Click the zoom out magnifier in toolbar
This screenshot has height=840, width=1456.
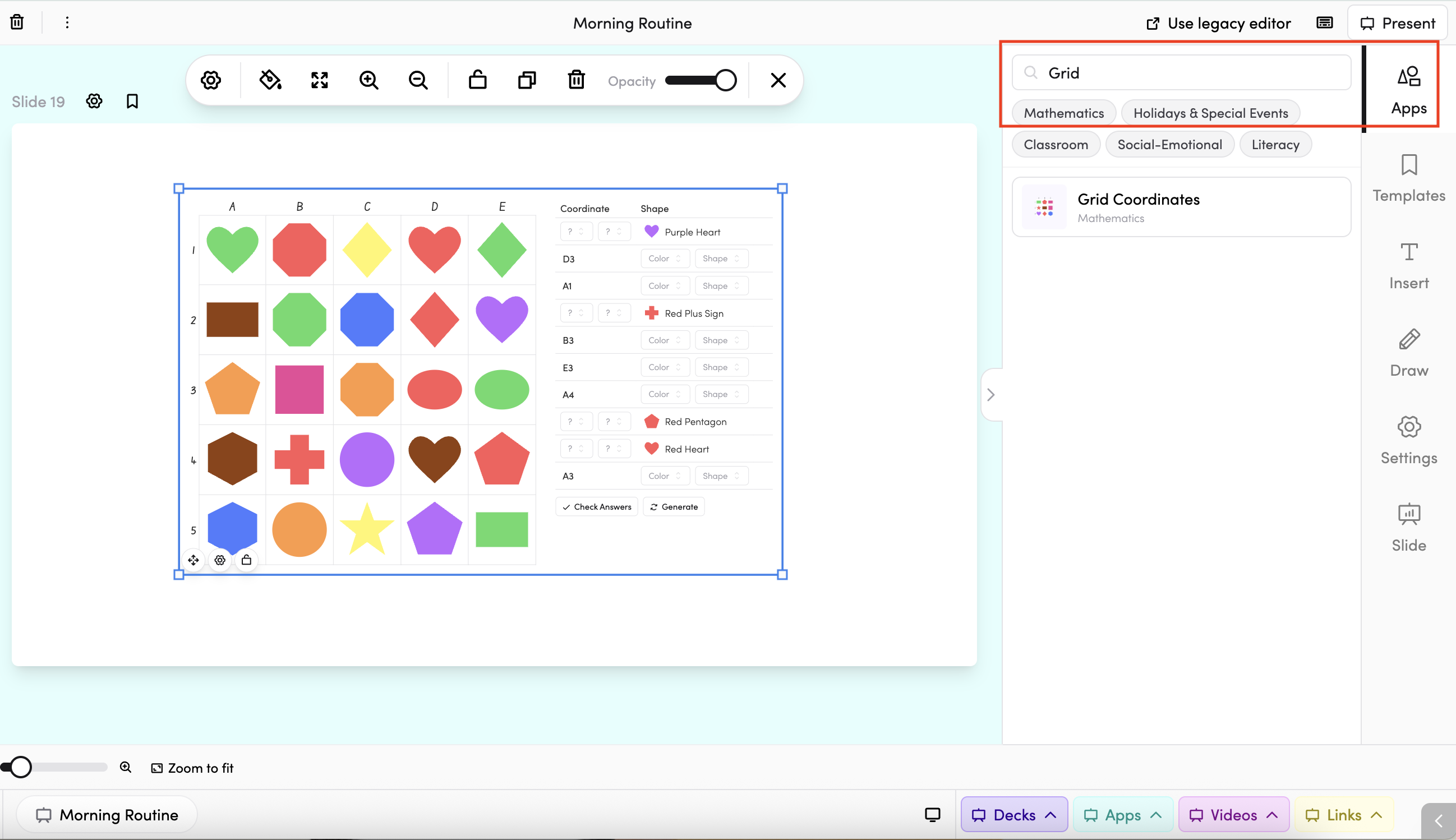(x=418, y=80)
